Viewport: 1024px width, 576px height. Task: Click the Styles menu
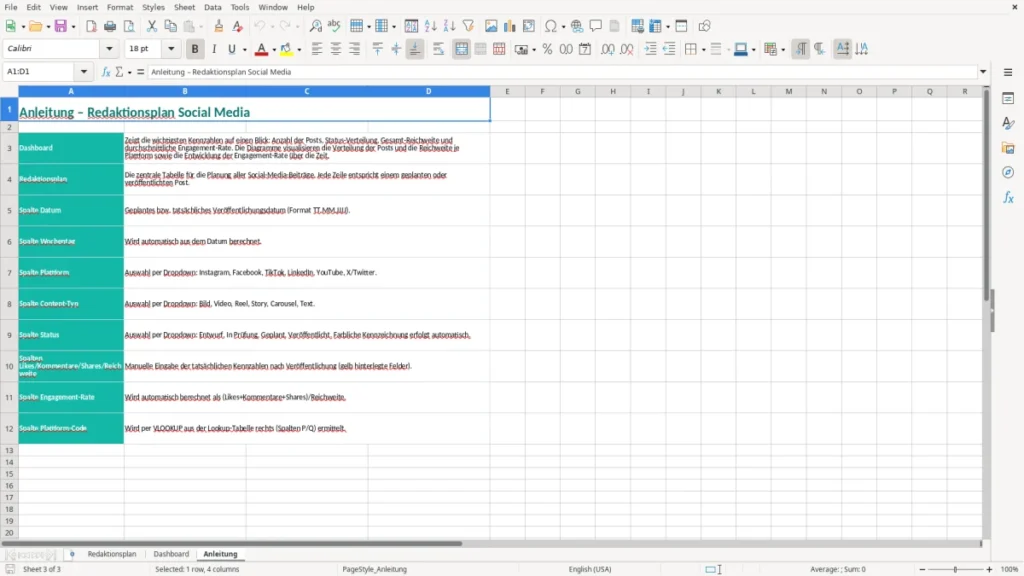click(153, 7)
